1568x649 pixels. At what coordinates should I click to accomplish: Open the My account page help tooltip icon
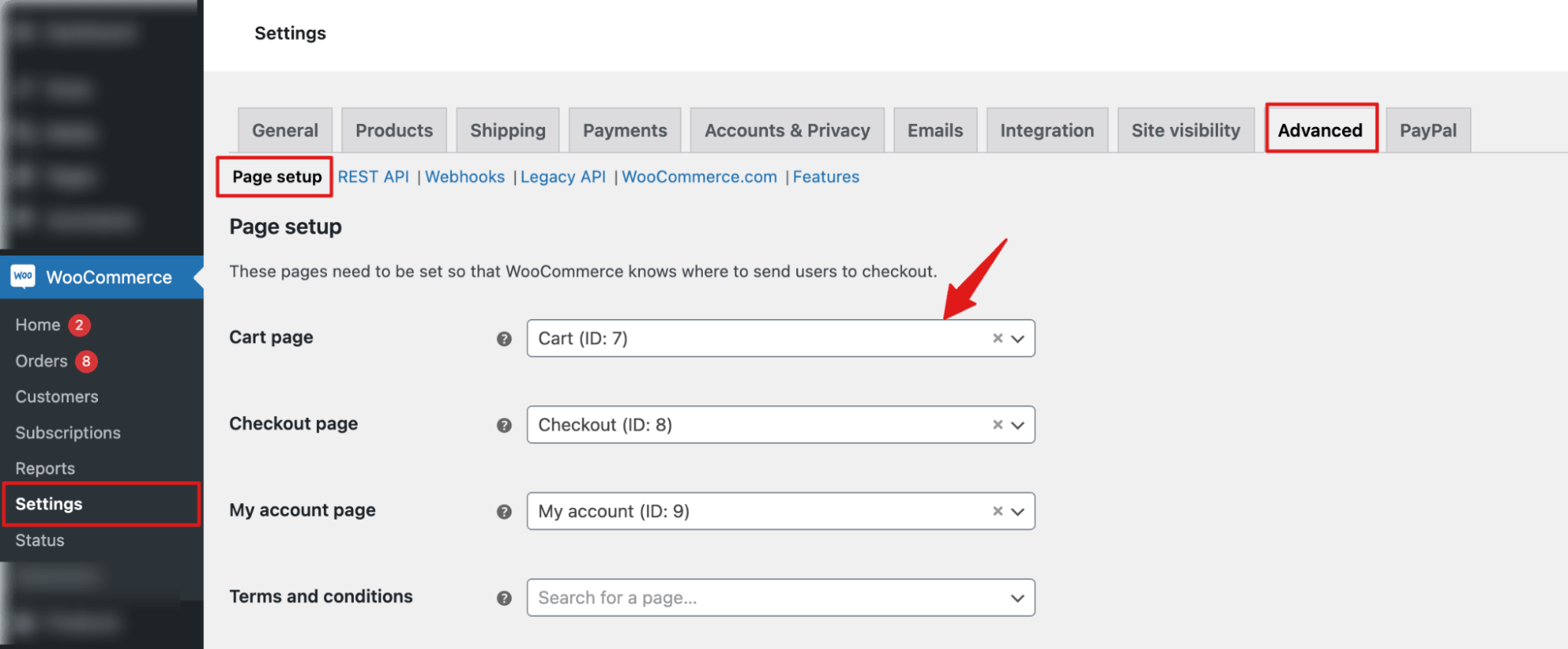pyautogui.click(x=503, y=511)
